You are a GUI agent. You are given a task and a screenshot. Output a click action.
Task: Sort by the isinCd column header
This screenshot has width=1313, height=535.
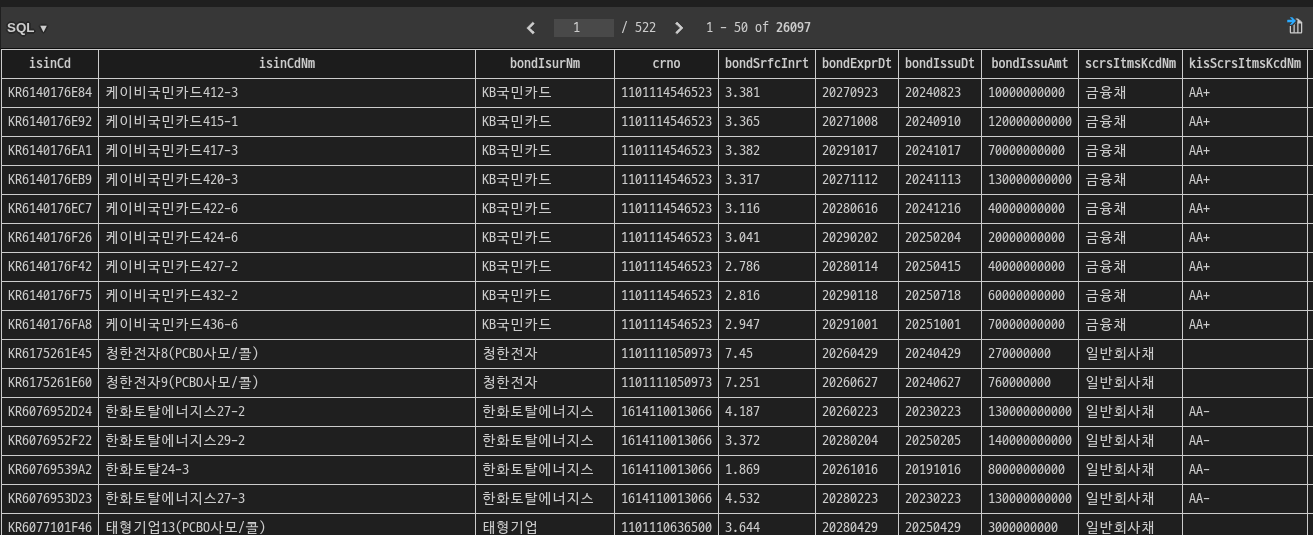click(x=50, y=64)
